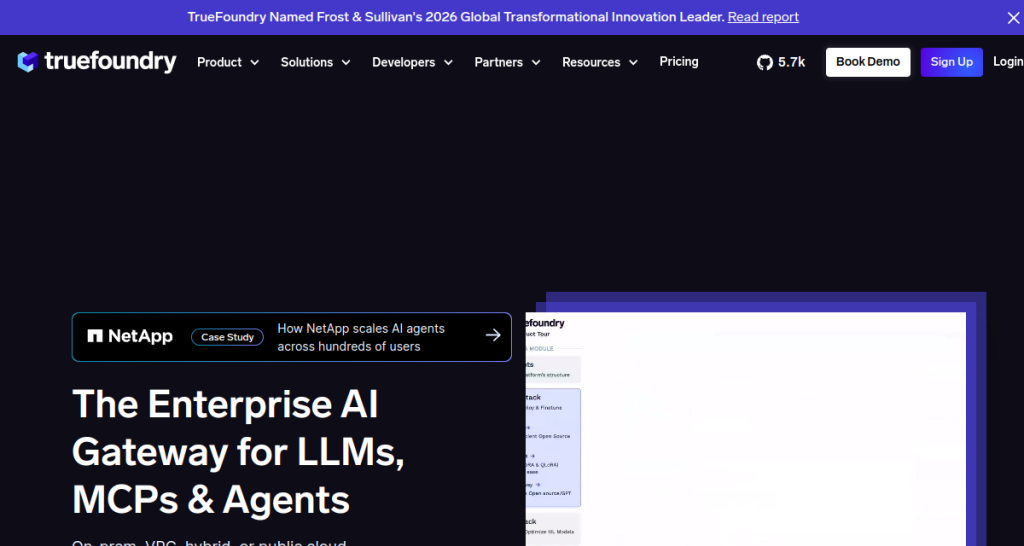Click the Sign Up button
Viewport: 1024px width, 546px height.
pyautogui.click(x=952, y=62)
